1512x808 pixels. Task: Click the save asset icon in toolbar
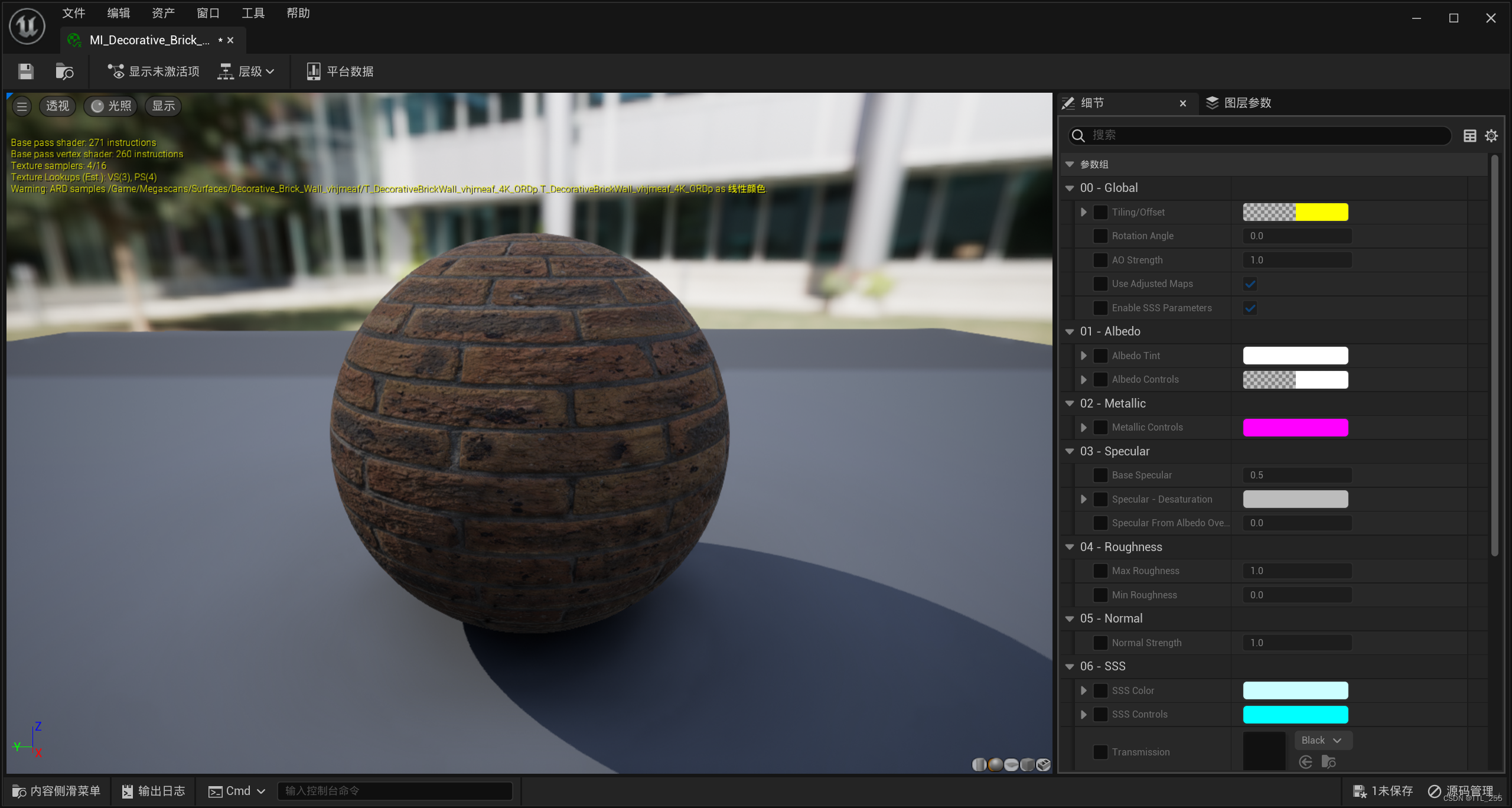click(x=26, y=71)
